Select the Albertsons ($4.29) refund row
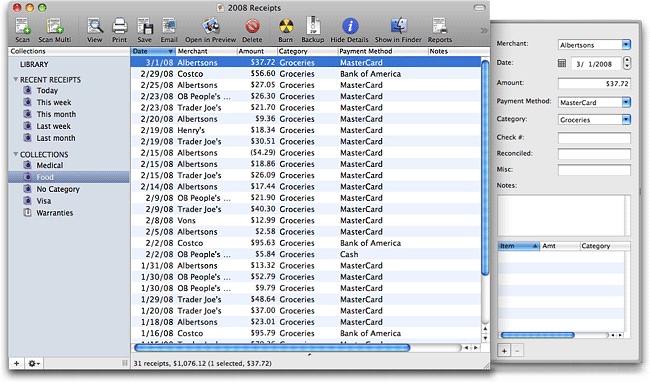Screen dimensions: 650x383 (x=306, y=153)
